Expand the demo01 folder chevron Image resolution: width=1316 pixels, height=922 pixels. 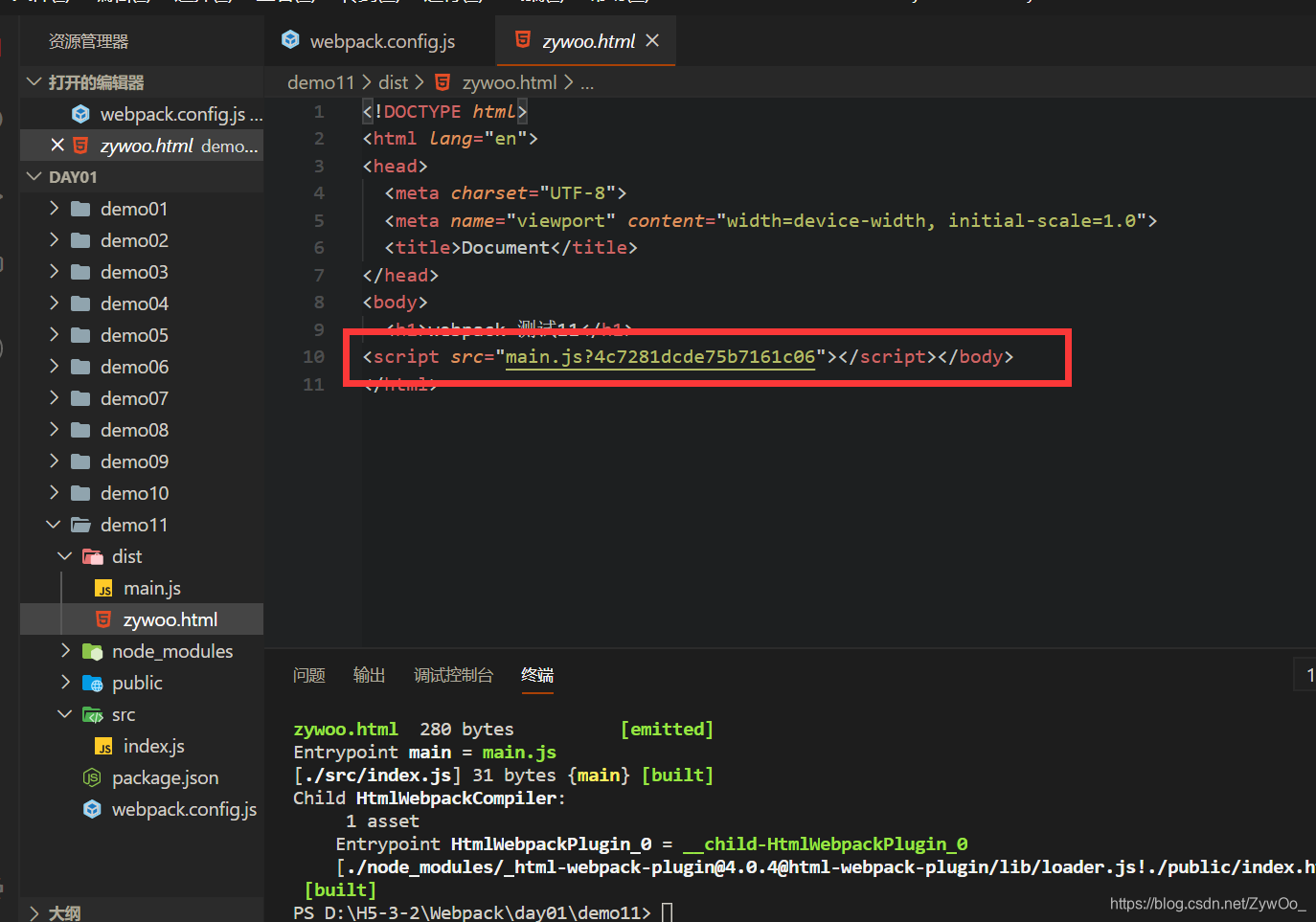[54, 209]
